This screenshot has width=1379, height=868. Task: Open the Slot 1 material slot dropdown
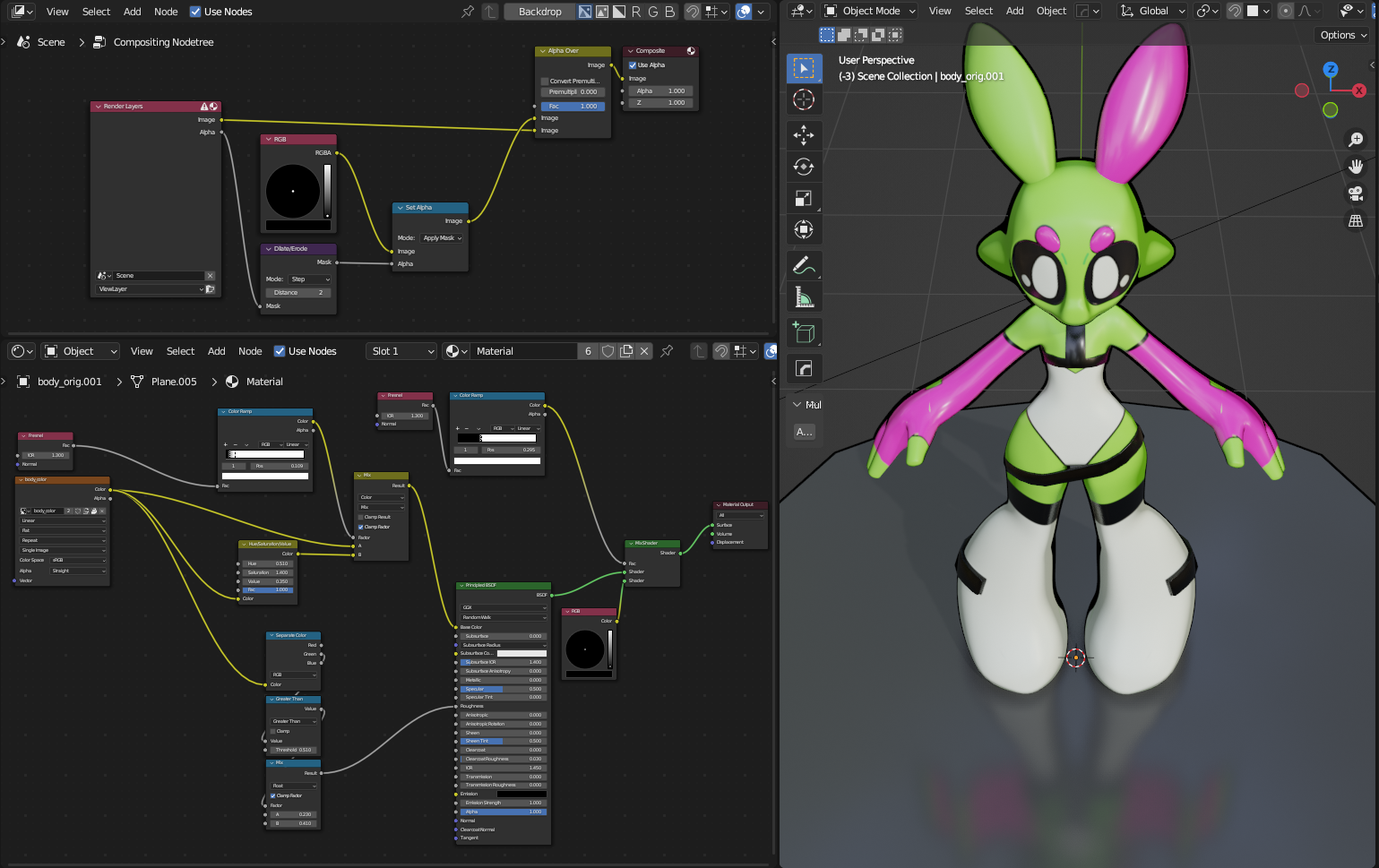[402, 351]
